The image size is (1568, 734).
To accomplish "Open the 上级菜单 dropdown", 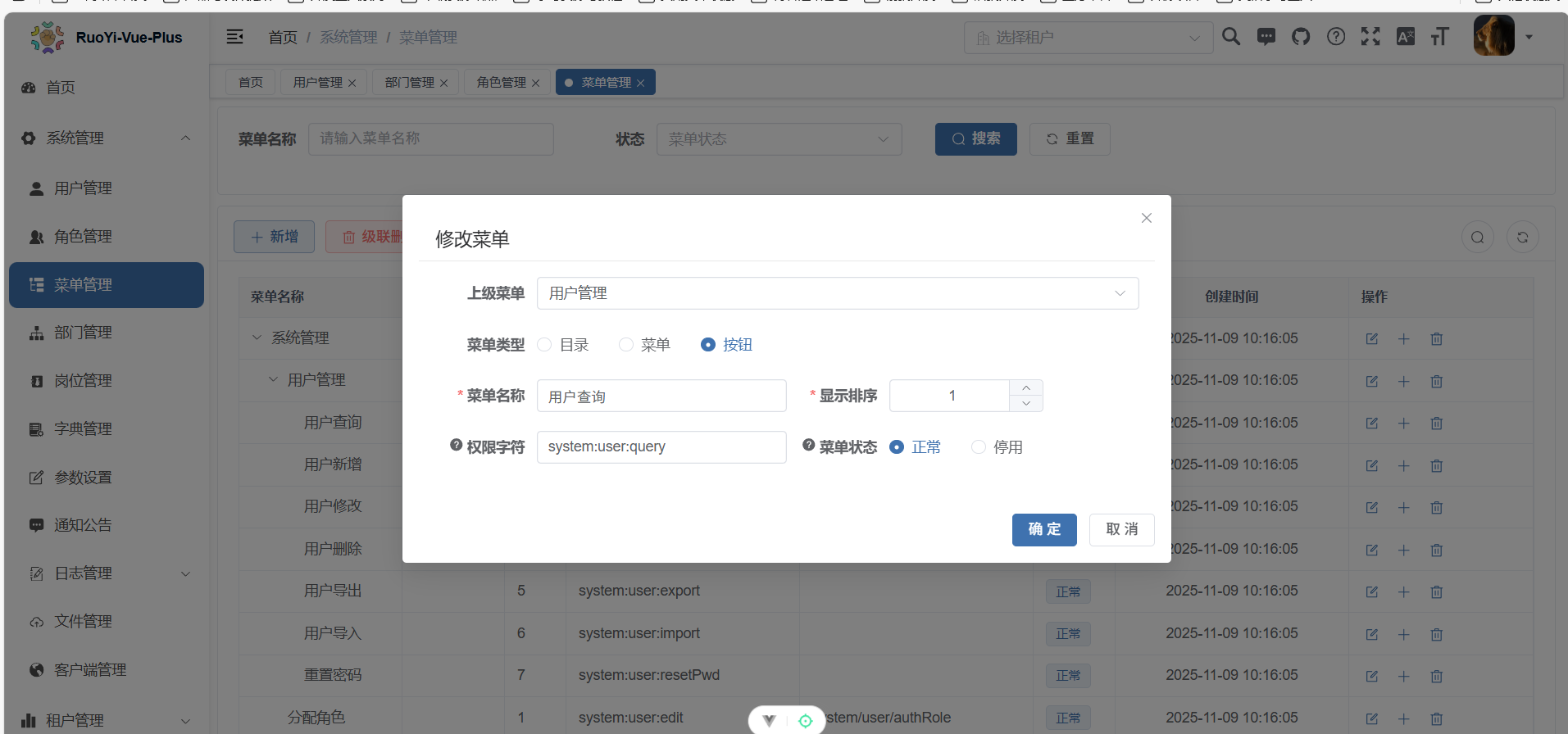I will pyautogui.click(x=837, y=293).
